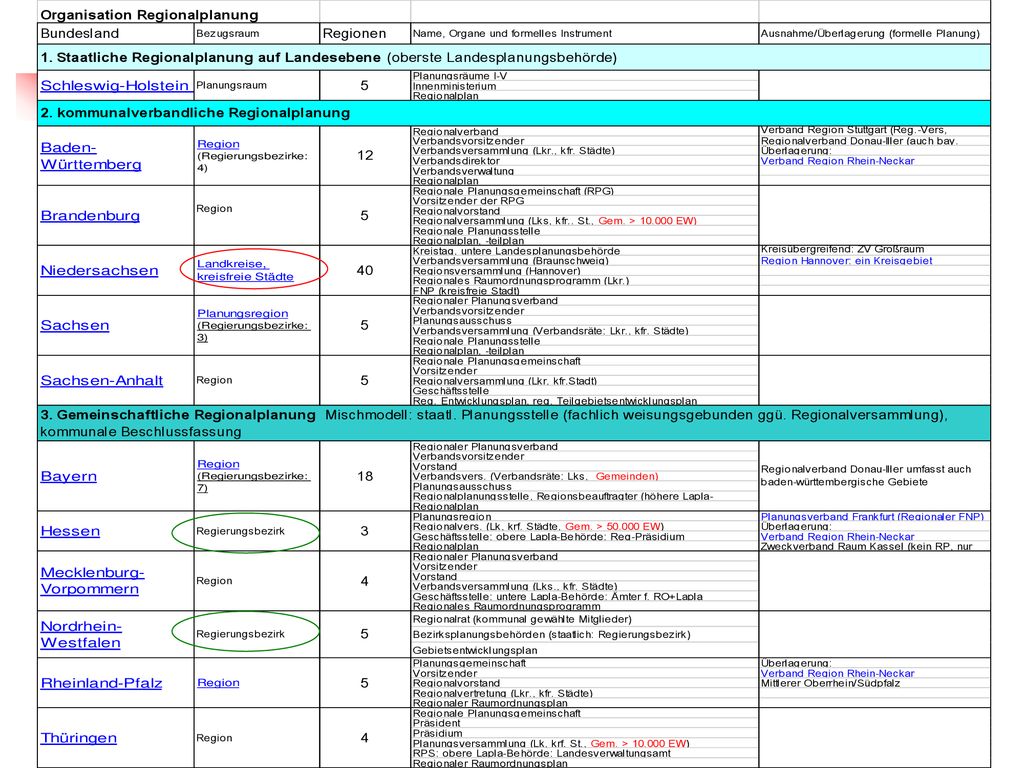Select the value 18 in Bayern row
1024x768 pixels.
[364, 476]
